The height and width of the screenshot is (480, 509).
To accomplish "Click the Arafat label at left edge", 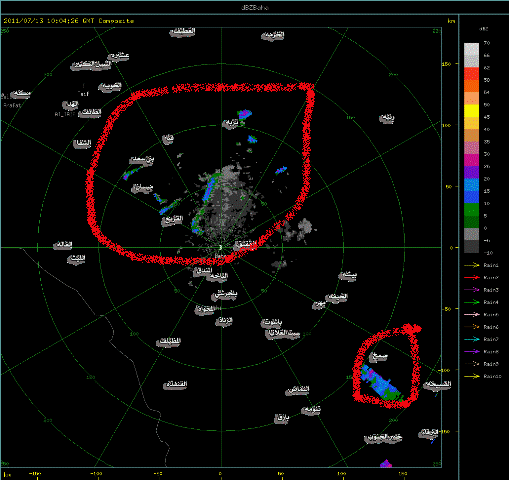I will click(12, 105).
